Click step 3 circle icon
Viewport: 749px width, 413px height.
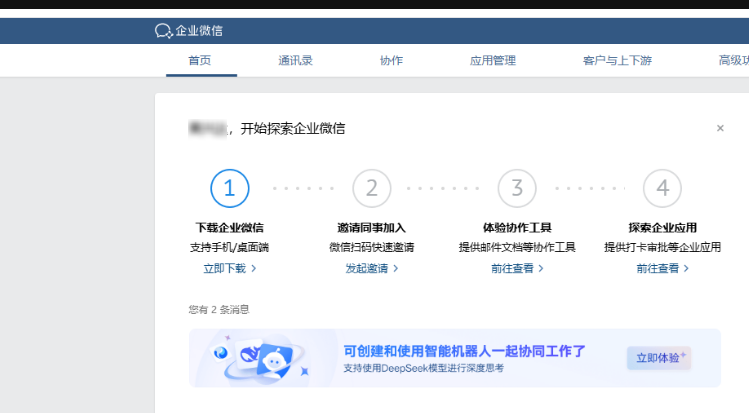pyautogui.click(x=517, y=188)
